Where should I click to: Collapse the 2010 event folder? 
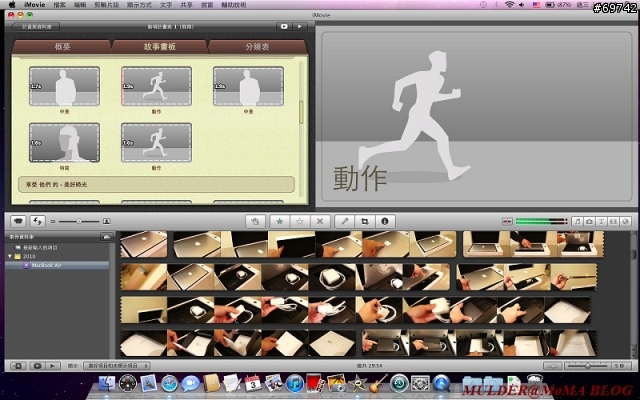coord(10,256)
